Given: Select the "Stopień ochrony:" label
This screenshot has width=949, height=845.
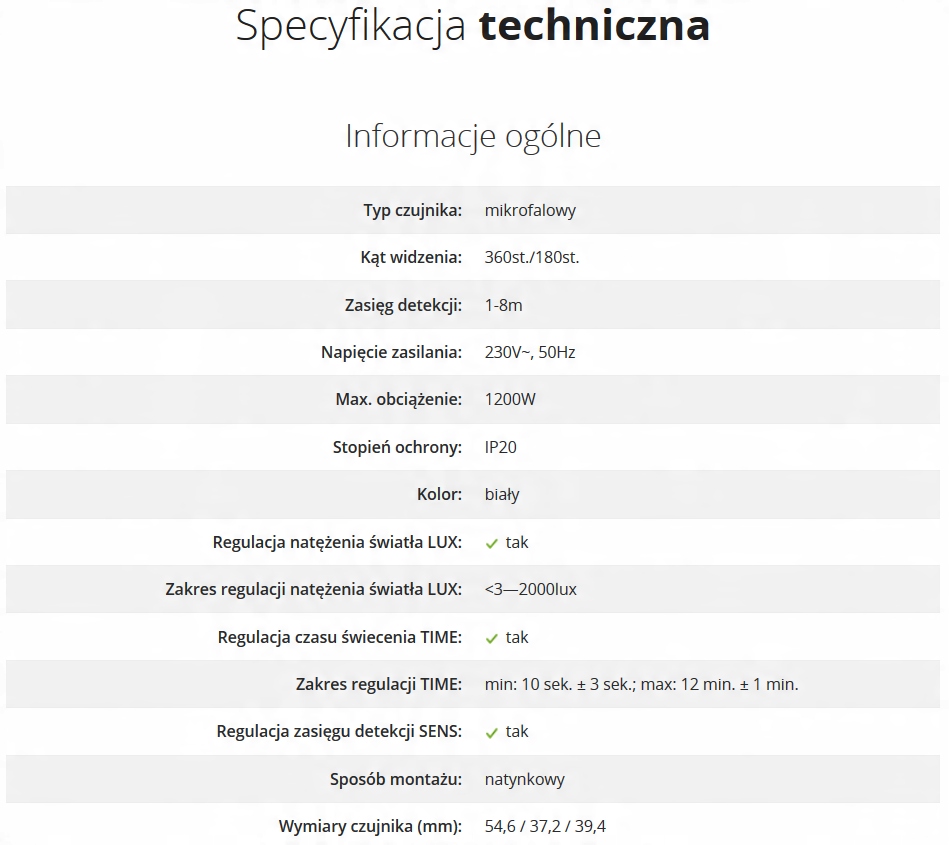Looking at the screenshot, I should tap(397, 447).
